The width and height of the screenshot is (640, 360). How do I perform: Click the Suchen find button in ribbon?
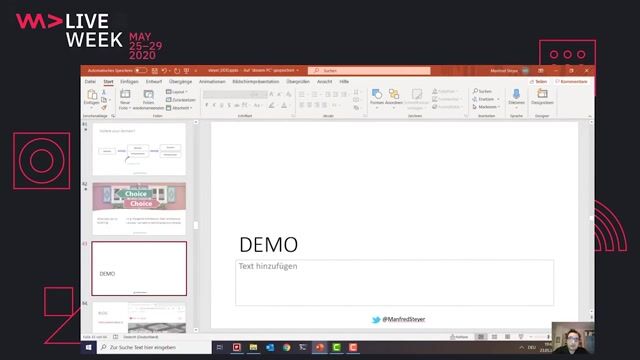pyautogui.click(x=482, y=91)
